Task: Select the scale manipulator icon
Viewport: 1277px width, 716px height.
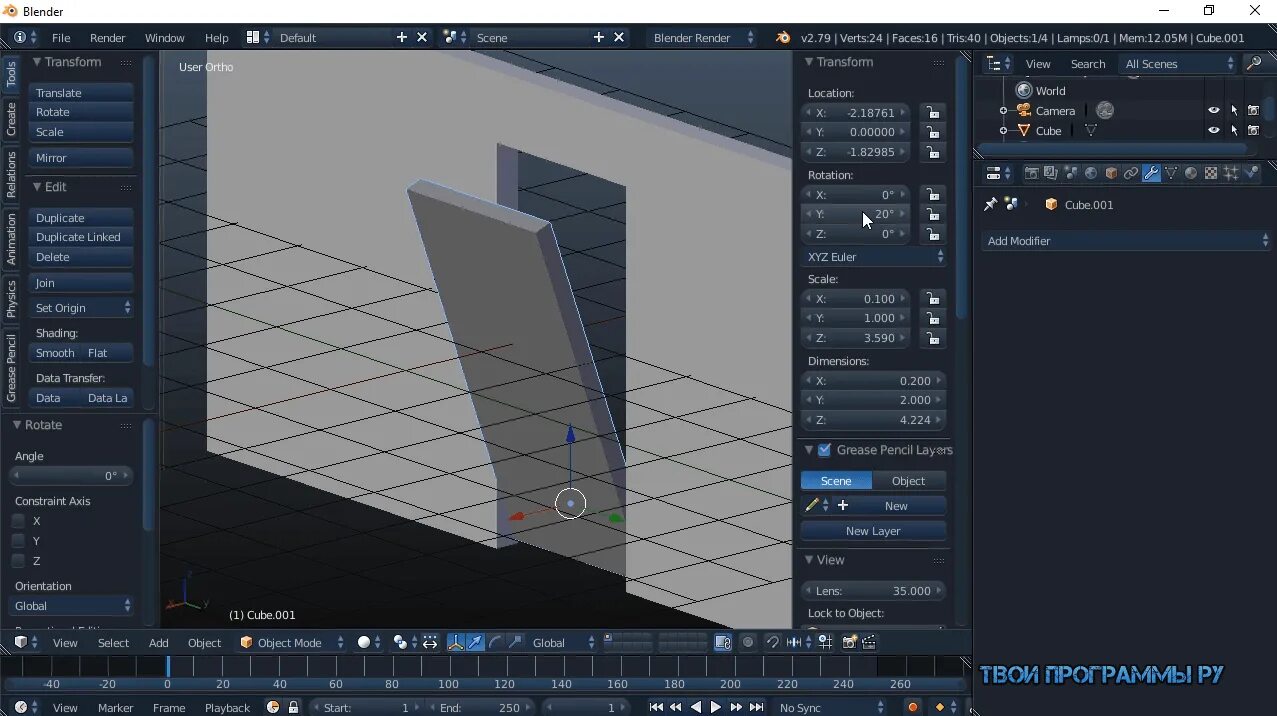Action: click(515, 642)
